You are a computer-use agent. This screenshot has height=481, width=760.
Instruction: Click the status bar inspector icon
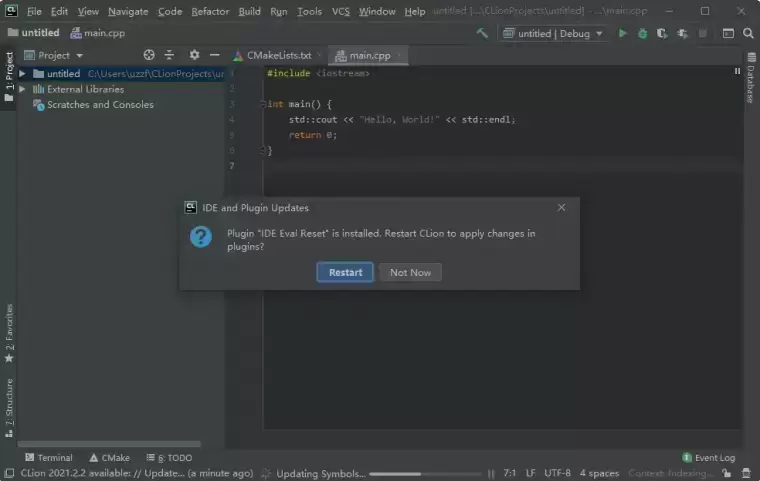coord(746,473)
